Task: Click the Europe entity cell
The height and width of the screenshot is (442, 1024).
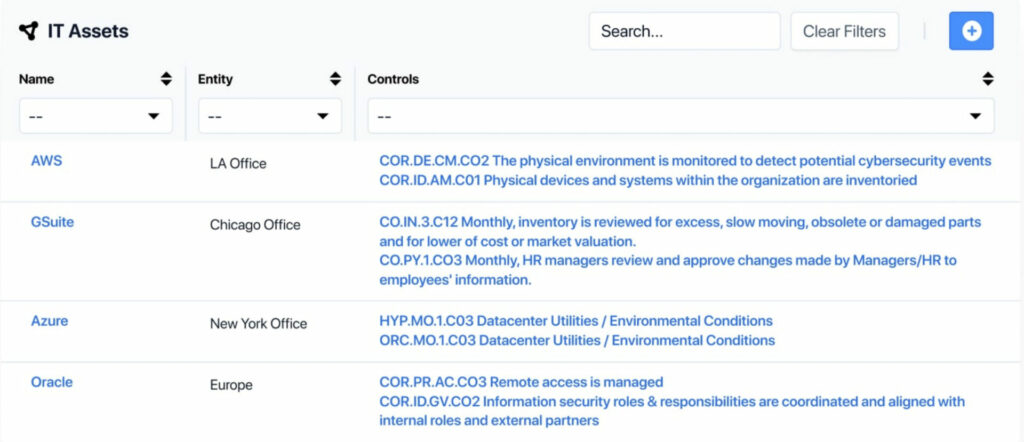Action: (x=231, y=385)
